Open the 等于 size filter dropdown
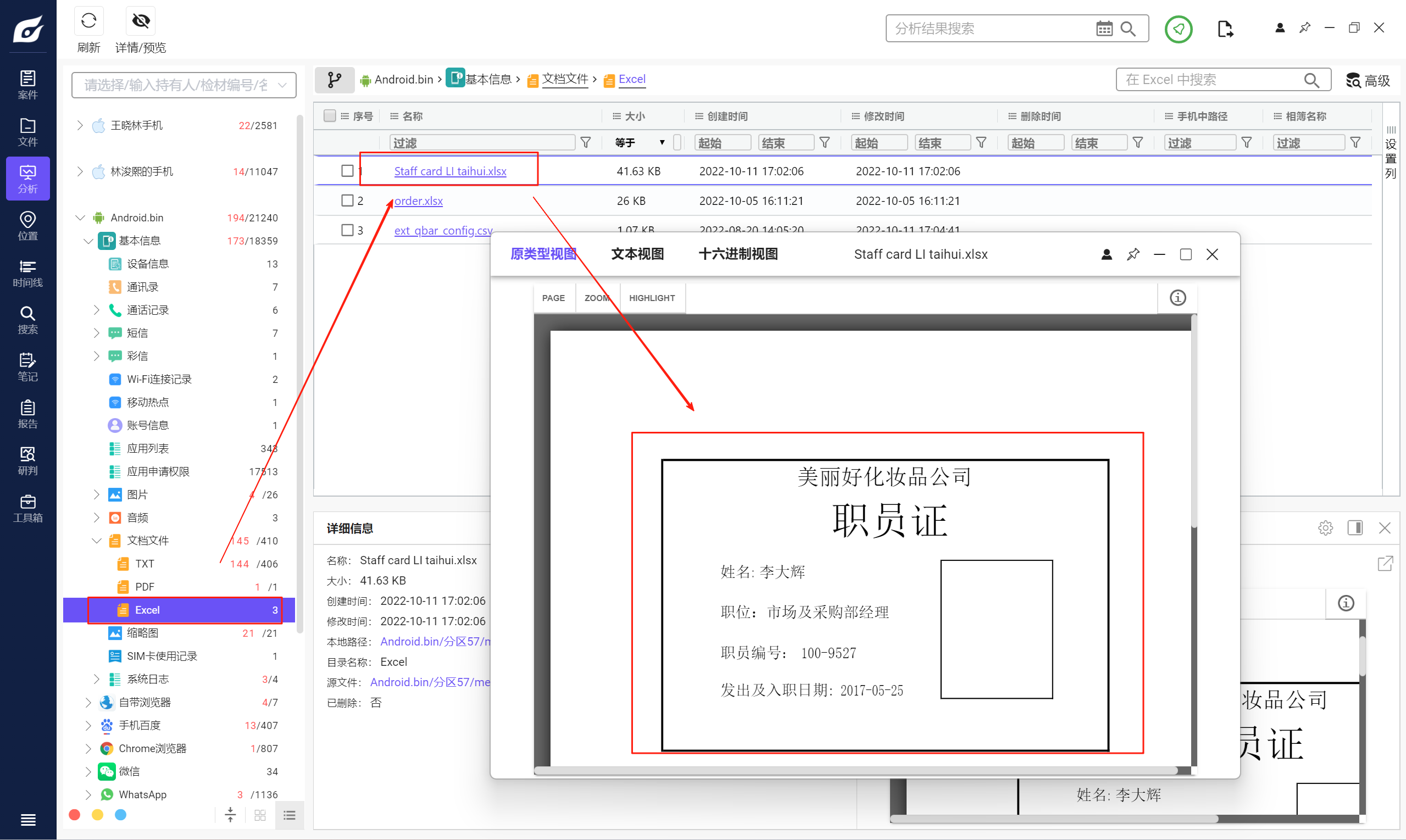 [x=640, y=143]
